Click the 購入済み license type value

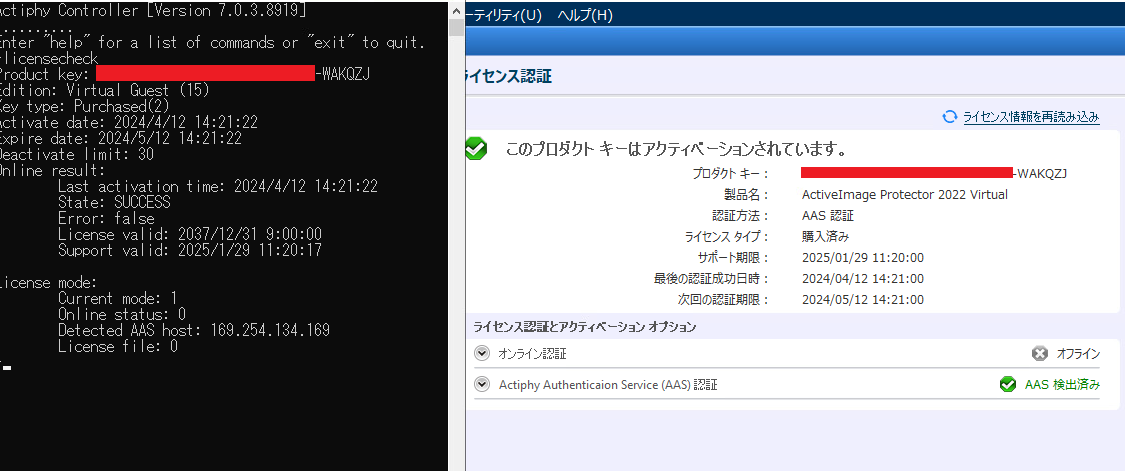tap(825, 236)
